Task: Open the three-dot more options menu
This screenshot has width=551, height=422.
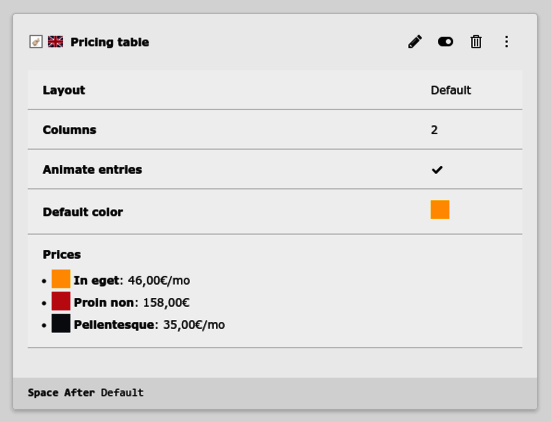Action: point(506,42)
